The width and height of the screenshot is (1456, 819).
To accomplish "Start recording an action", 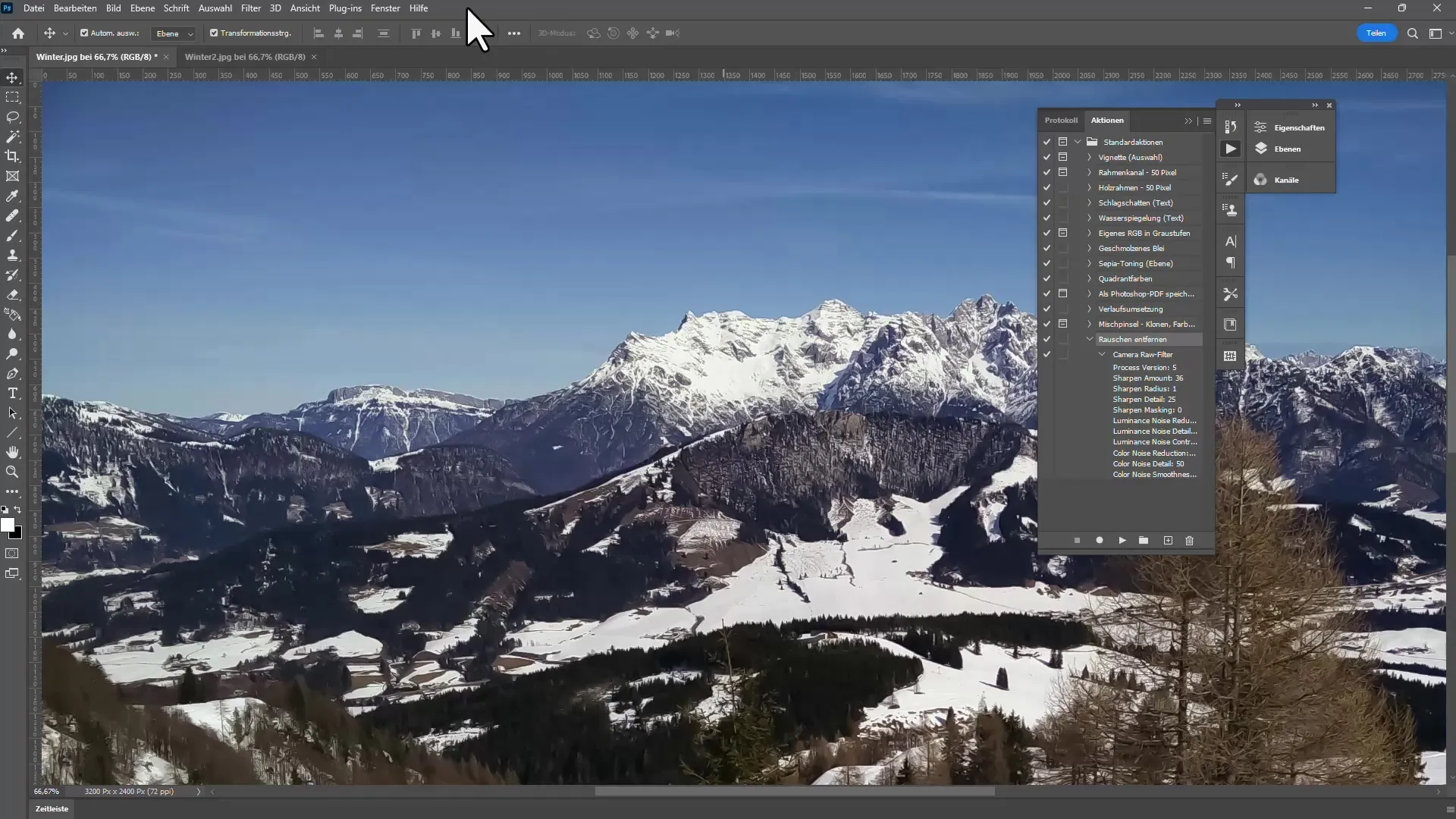I will click(1100, 541).
